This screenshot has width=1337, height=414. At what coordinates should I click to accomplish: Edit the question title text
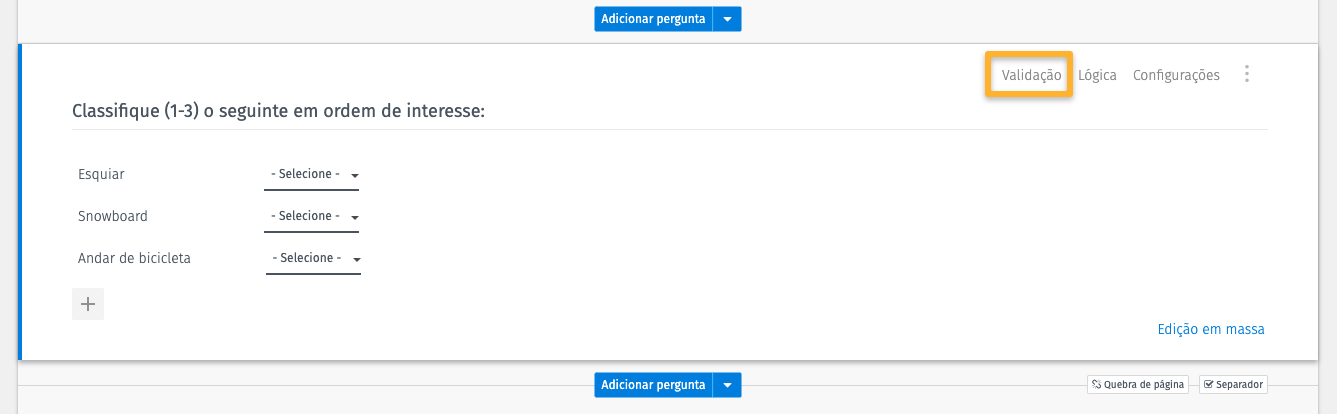(278, 111)
